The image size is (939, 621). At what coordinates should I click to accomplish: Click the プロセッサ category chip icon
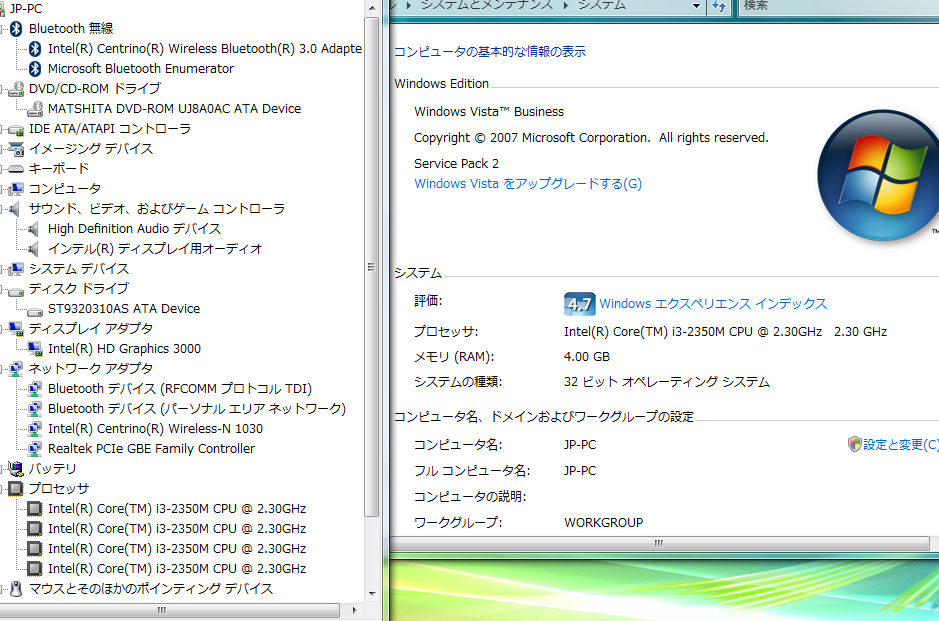pyautogui.click(x=16, y=489)
